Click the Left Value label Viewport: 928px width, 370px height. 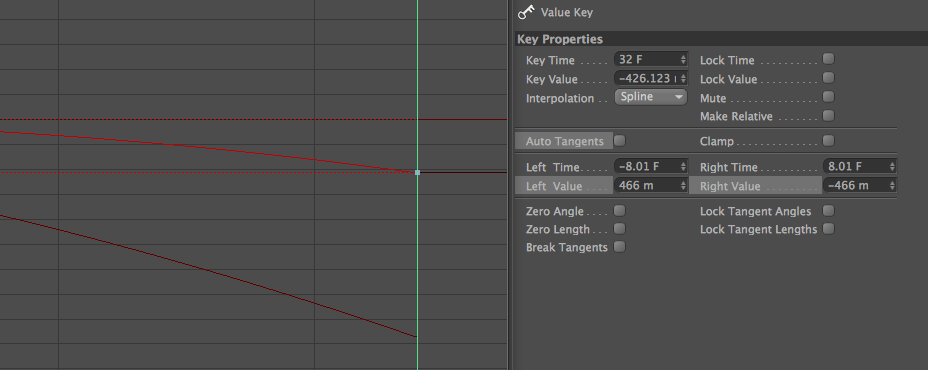pos(554,186)
